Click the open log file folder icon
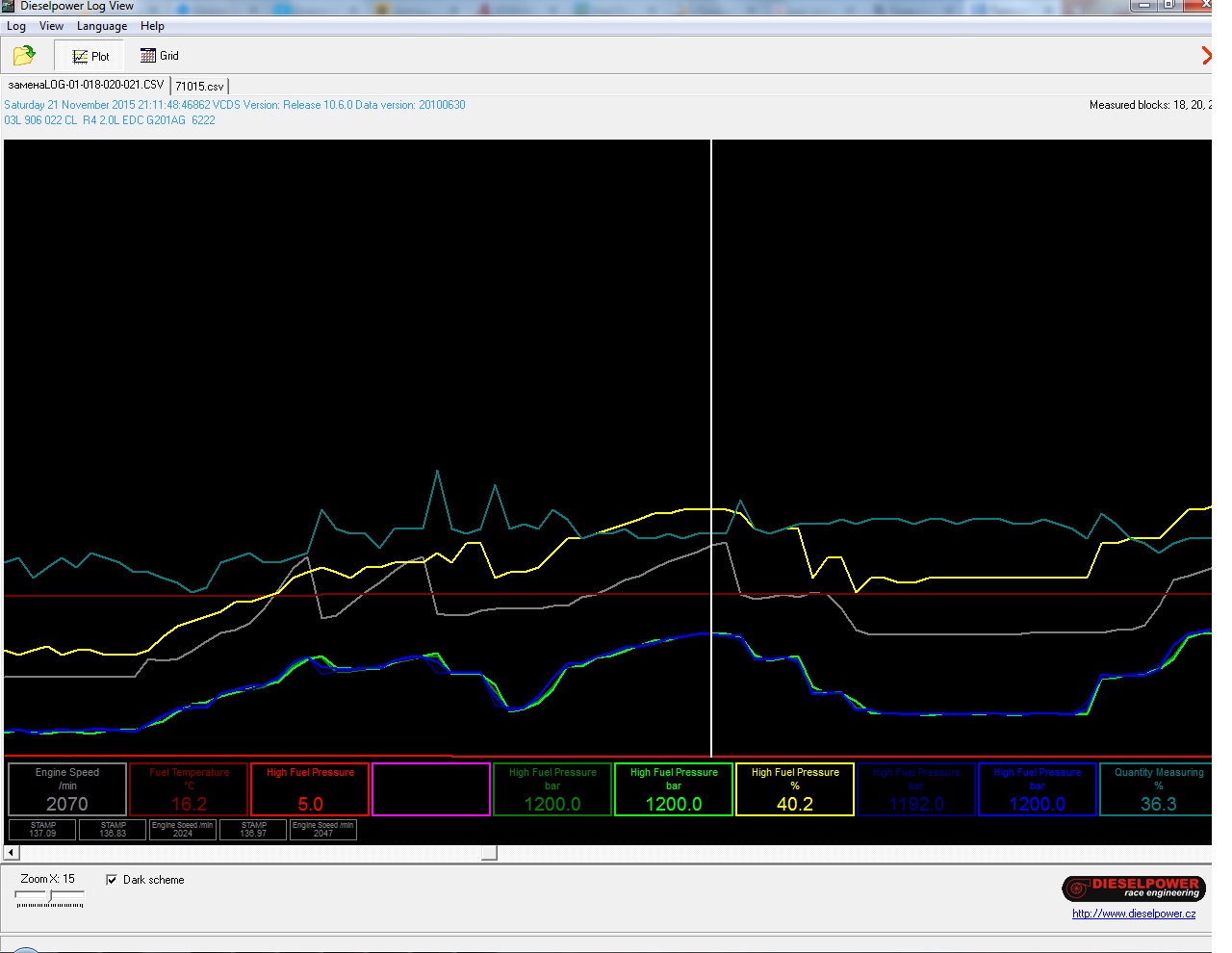This screenshot has width=1232, height=953. (x=24, y=56)
